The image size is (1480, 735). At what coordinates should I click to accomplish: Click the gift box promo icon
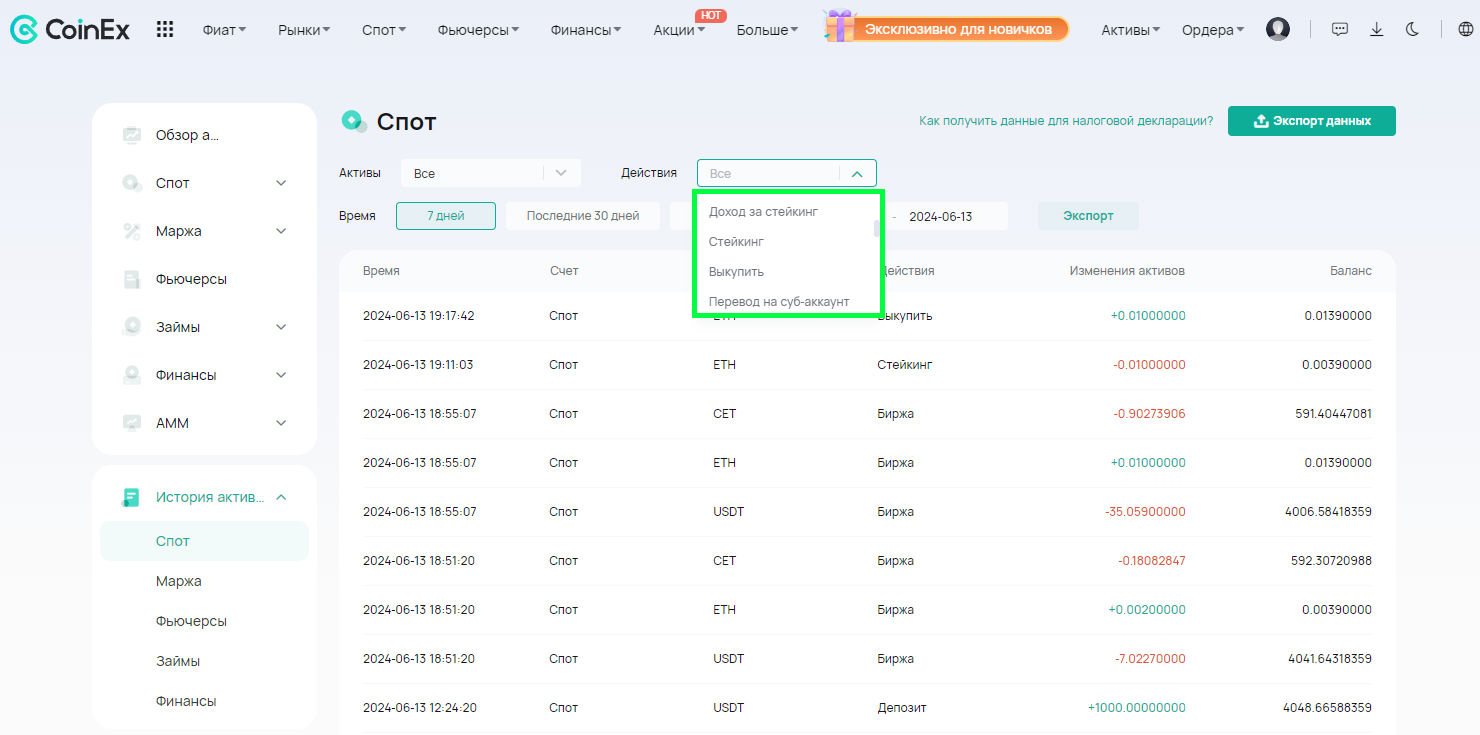point(840,27)
